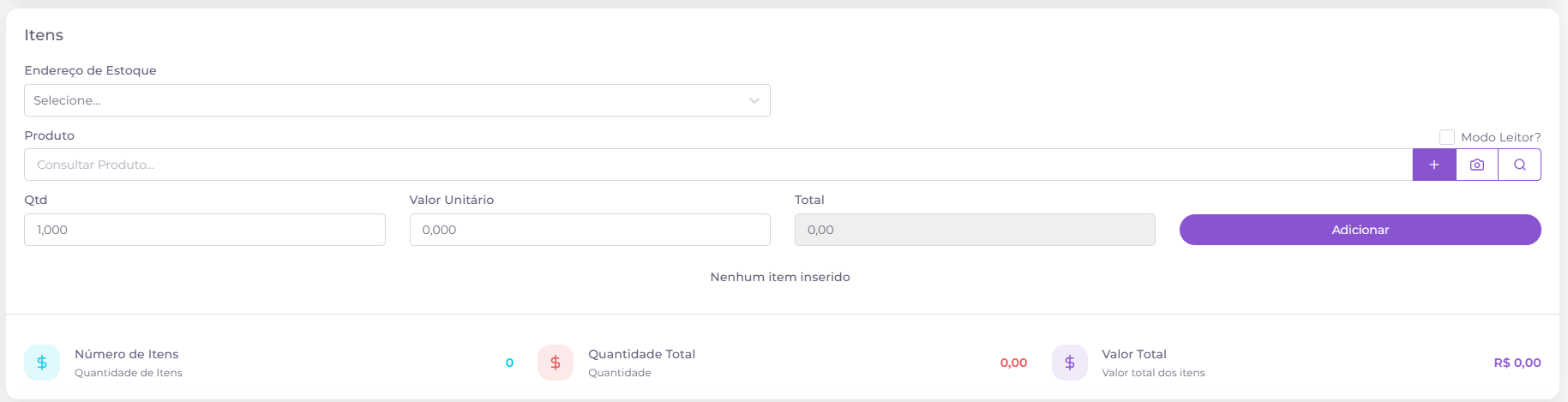Click the Modo Leitor? label

(1501, 137)
